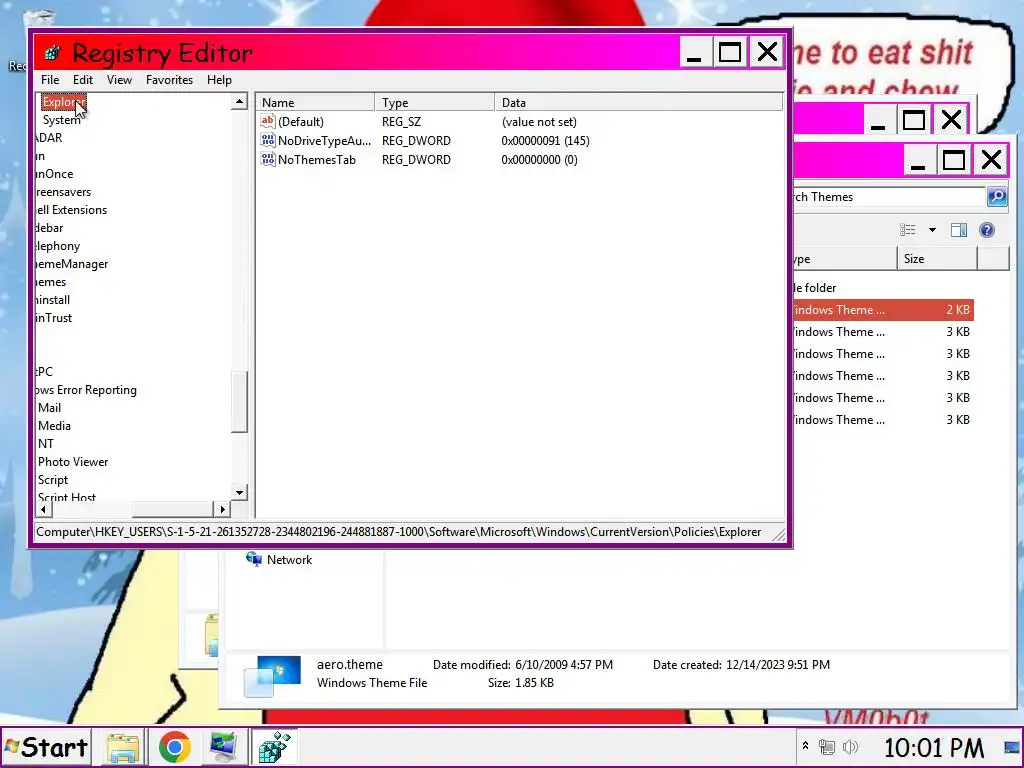Image resolution: width=1024 pixels, height=768 pixels.
Task: Select the Screensavers key in the tree
Action: (63, 192)
